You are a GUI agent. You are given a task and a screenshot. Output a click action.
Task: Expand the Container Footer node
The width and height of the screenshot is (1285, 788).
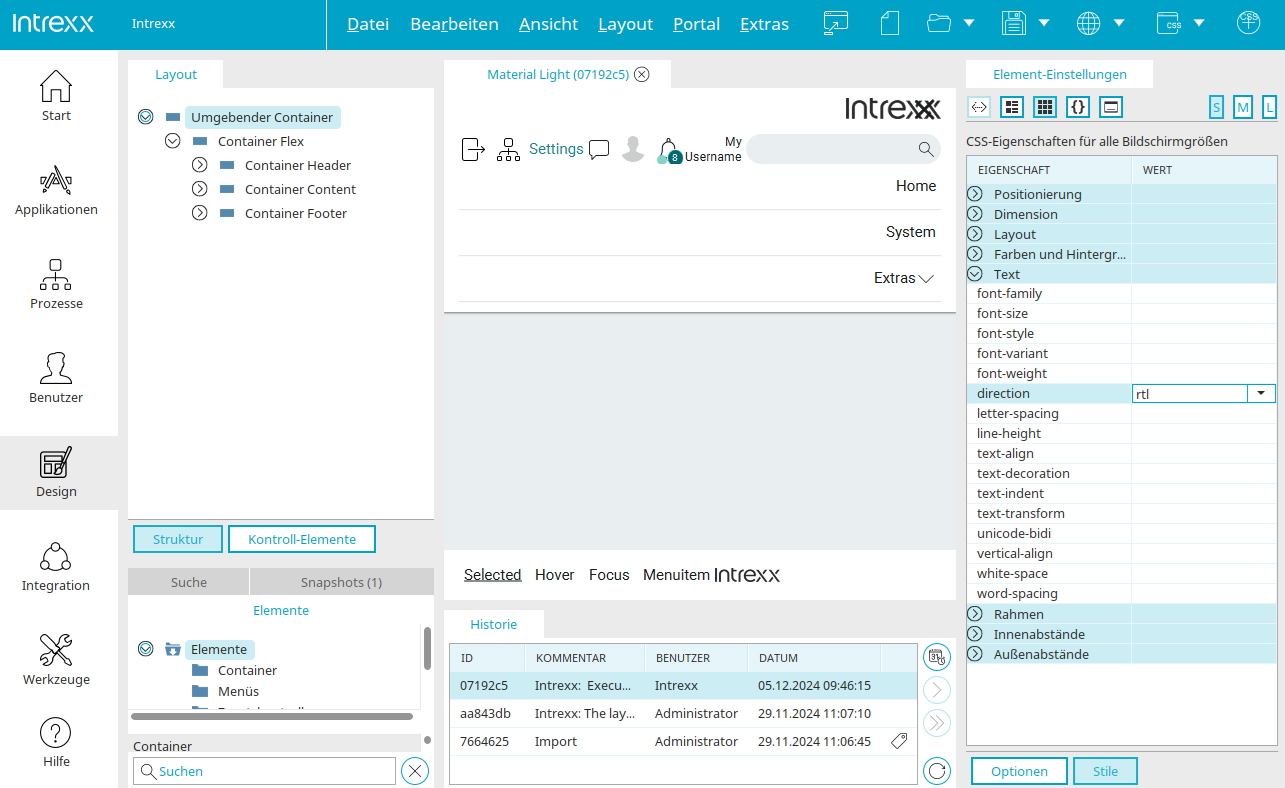(199, 213)
